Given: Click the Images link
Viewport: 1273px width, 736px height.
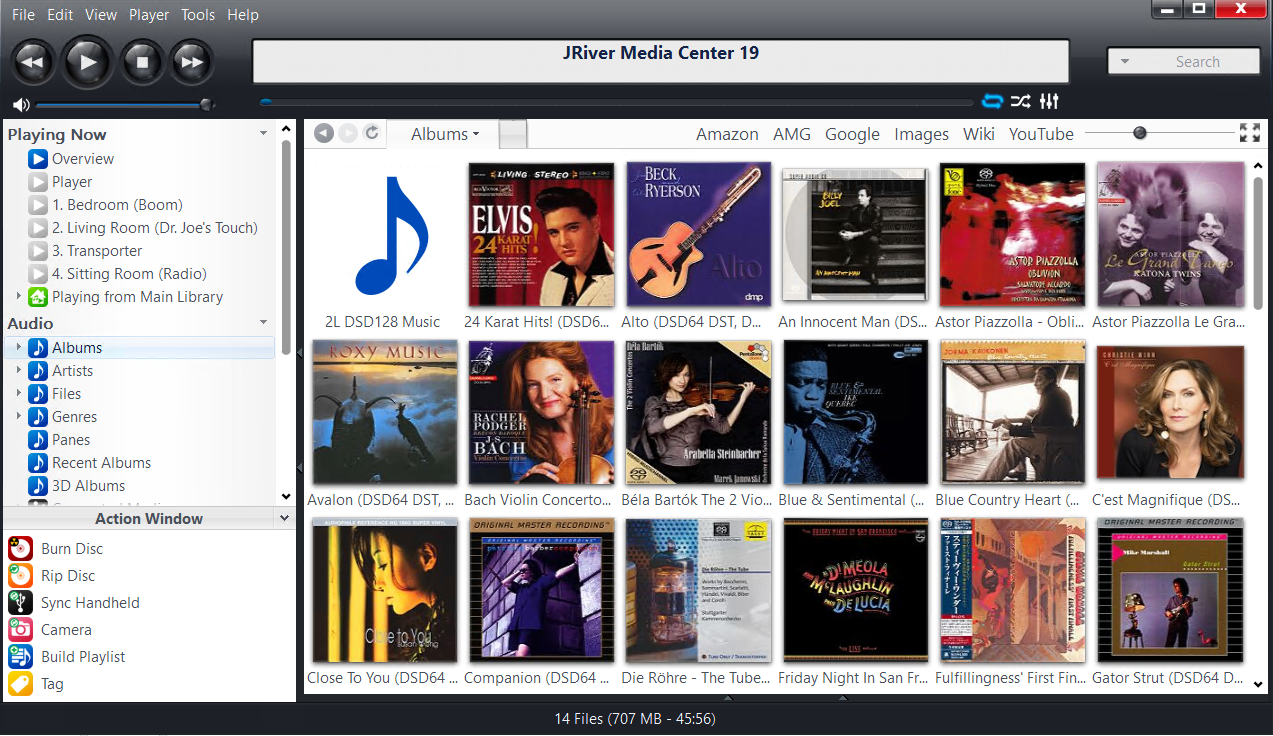Looking at the screenshot, I should [921, 134].
